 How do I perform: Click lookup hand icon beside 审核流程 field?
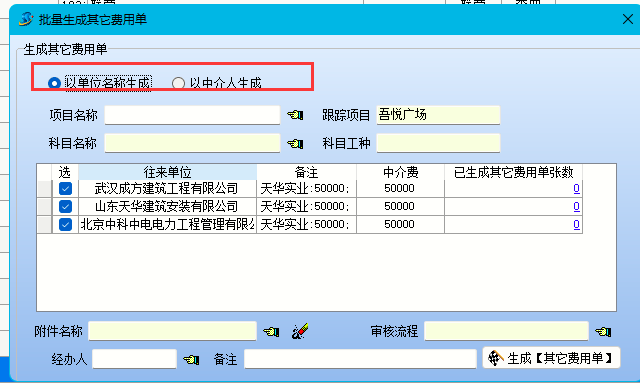tap(603, 331)
